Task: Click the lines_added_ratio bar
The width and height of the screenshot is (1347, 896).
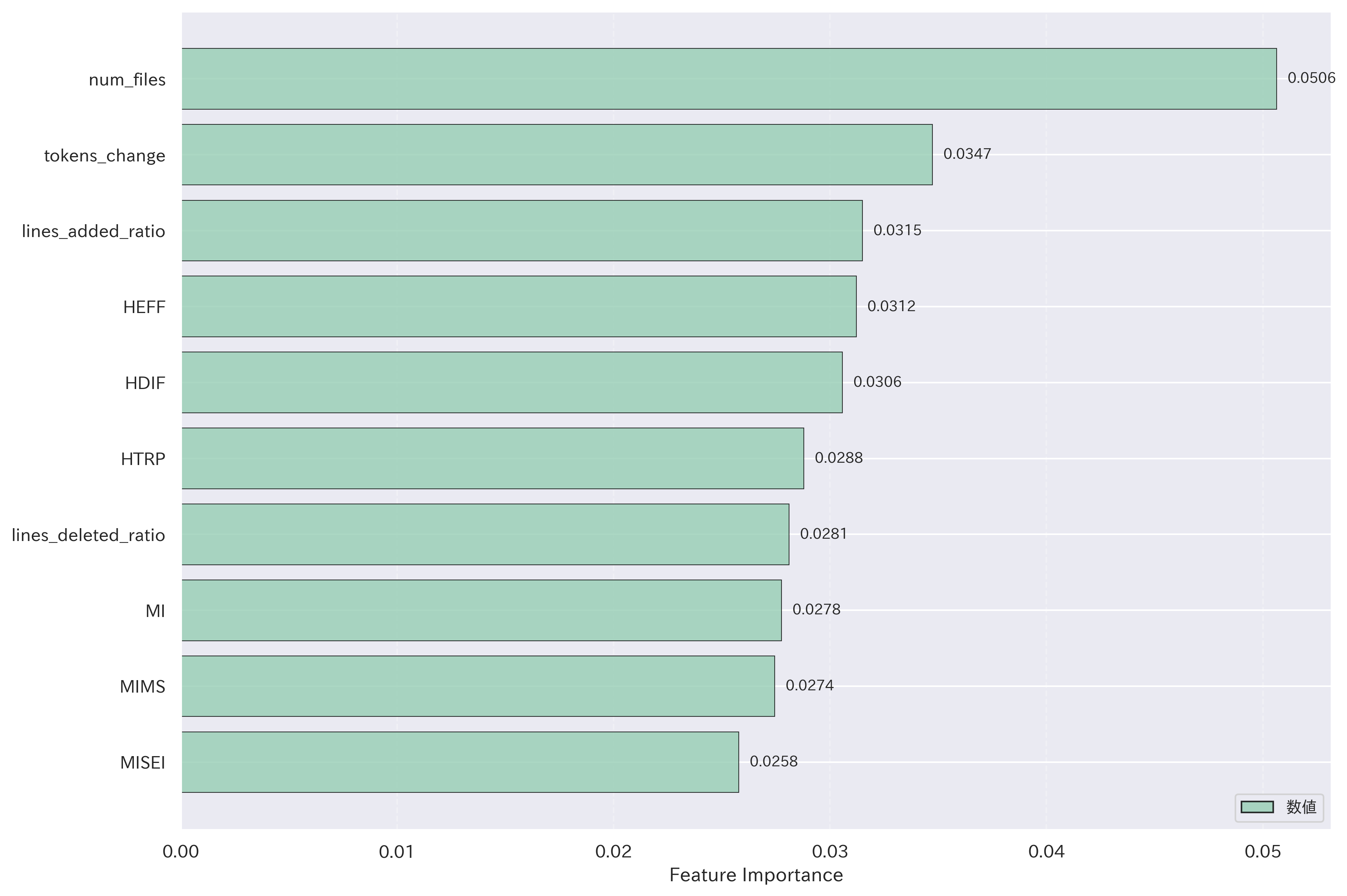Action: 522,231
